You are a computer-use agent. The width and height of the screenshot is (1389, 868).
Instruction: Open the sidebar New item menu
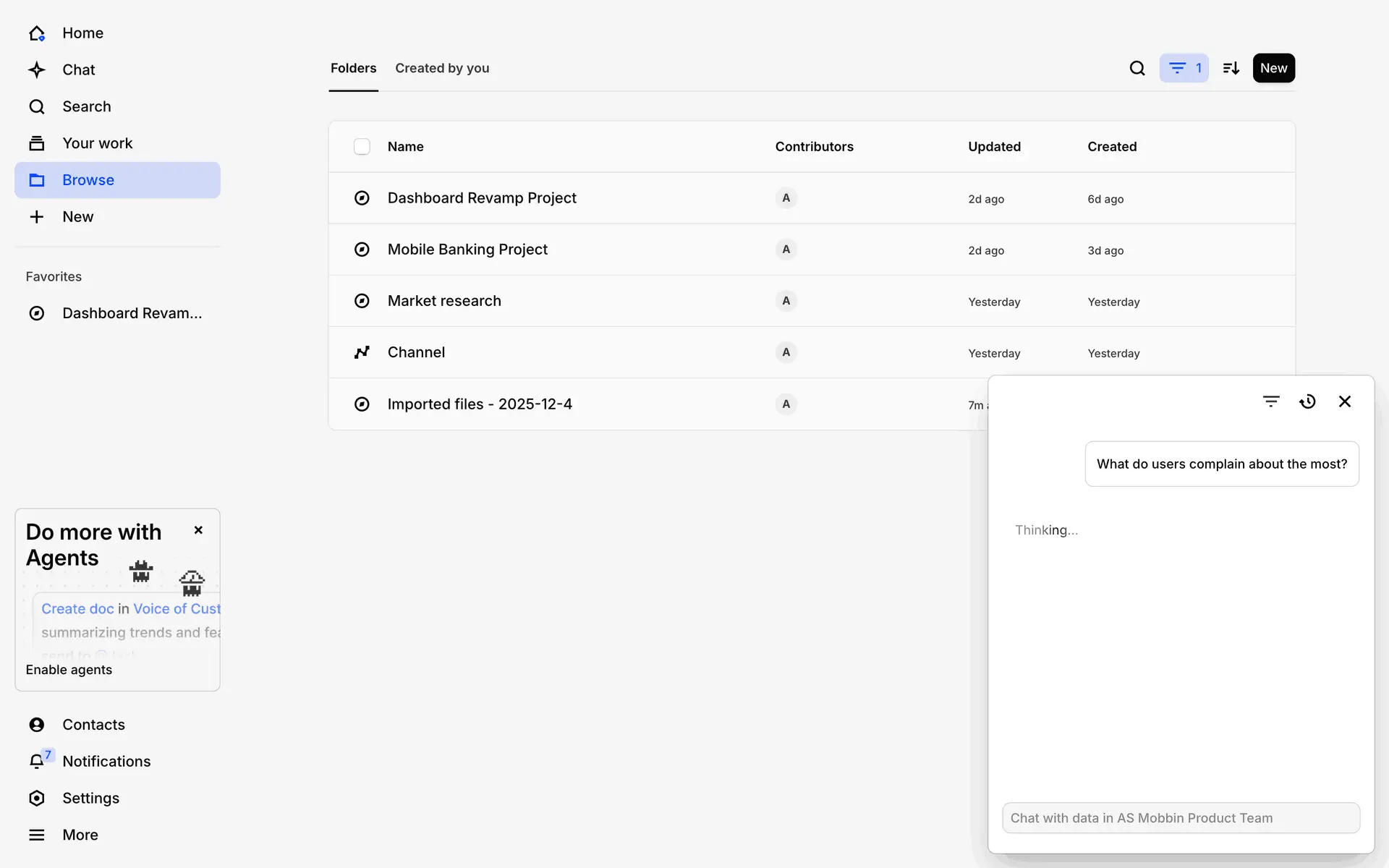[77, 217]
